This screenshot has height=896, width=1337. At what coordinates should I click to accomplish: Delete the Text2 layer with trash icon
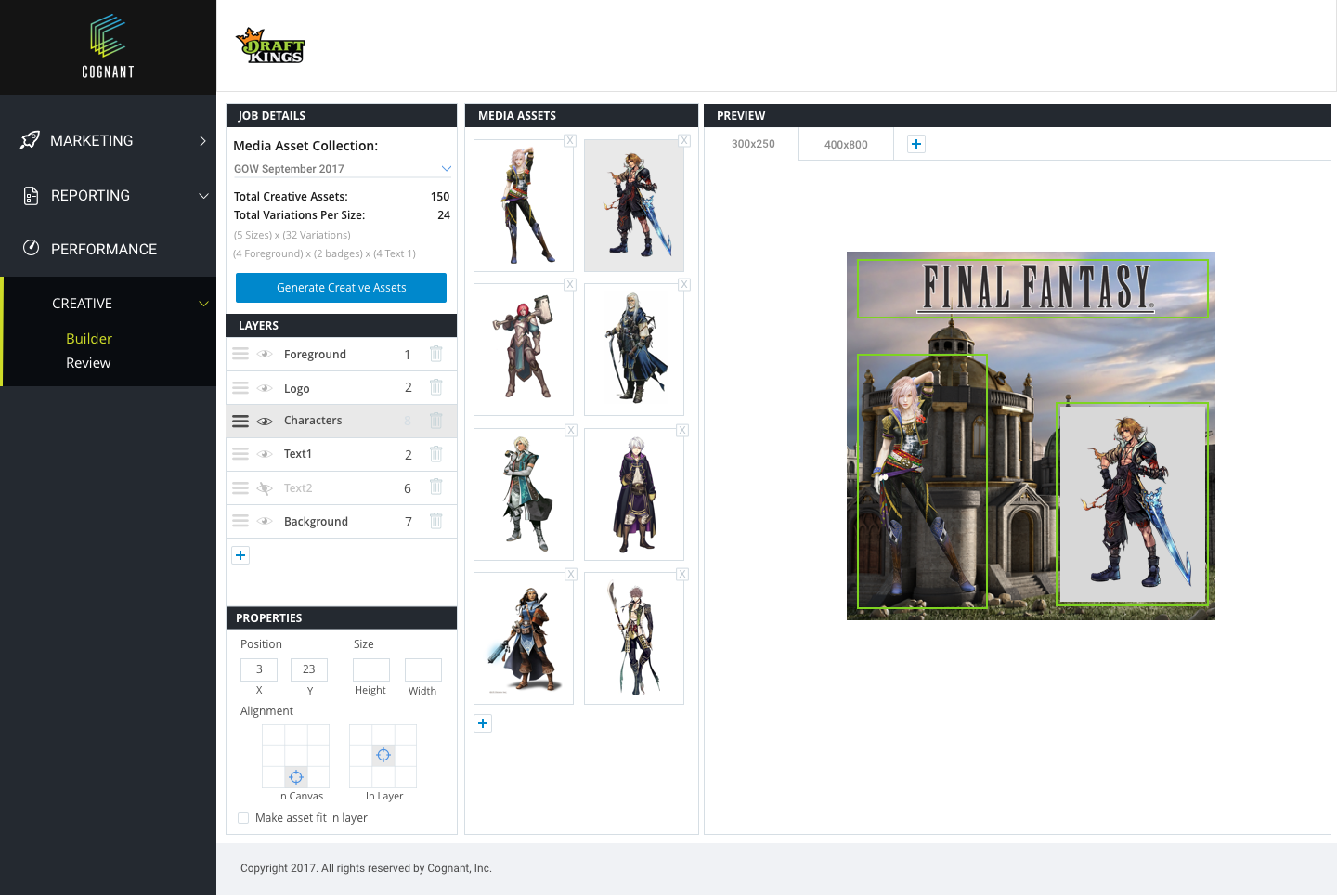(436, 487)
